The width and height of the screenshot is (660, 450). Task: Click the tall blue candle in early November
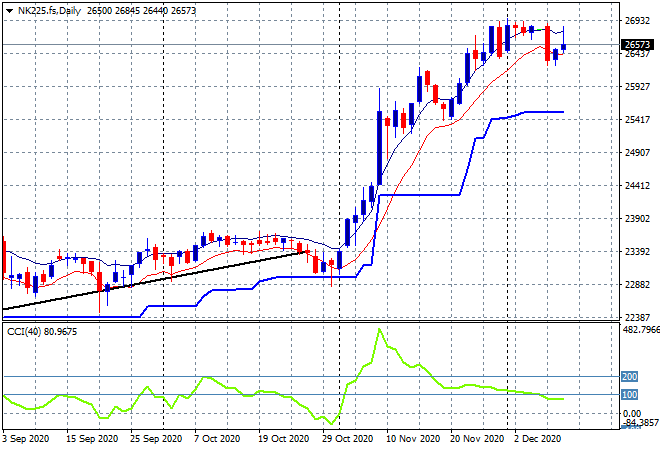[379, 148]
